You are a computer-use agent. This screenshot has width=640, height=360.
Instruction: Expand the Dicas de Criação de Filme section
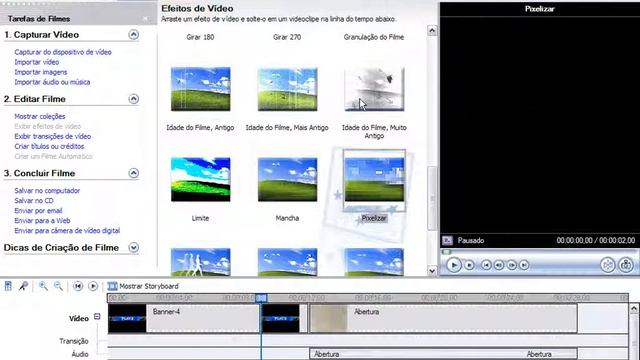pyautogui.click(x=133, y=247)
